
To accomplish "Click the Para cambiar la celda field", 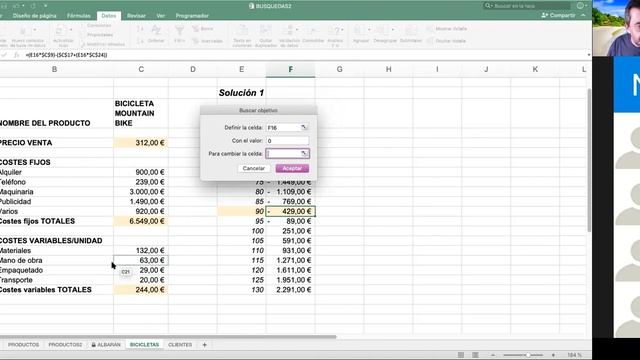I will click(283, 153).
